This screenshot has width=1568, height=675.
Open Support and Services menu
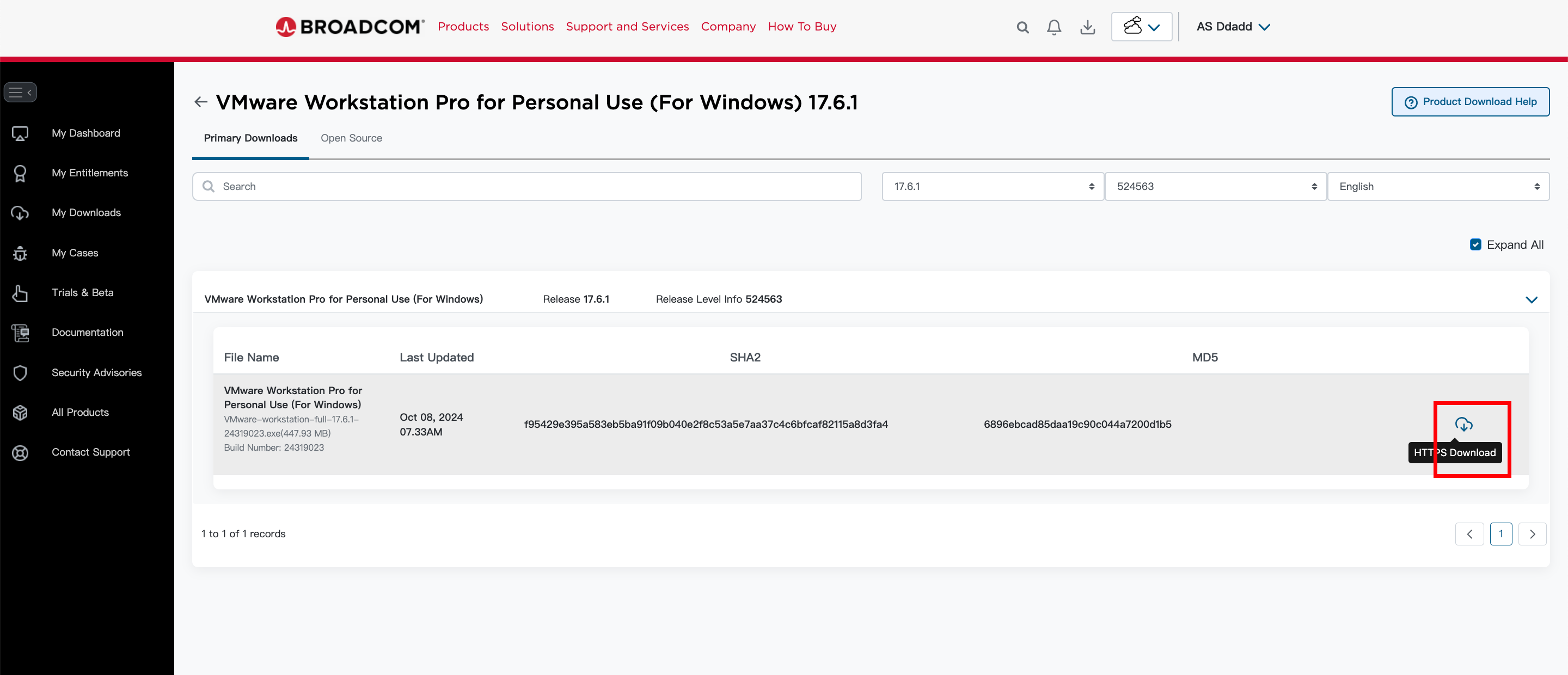(x=628, y=27)
